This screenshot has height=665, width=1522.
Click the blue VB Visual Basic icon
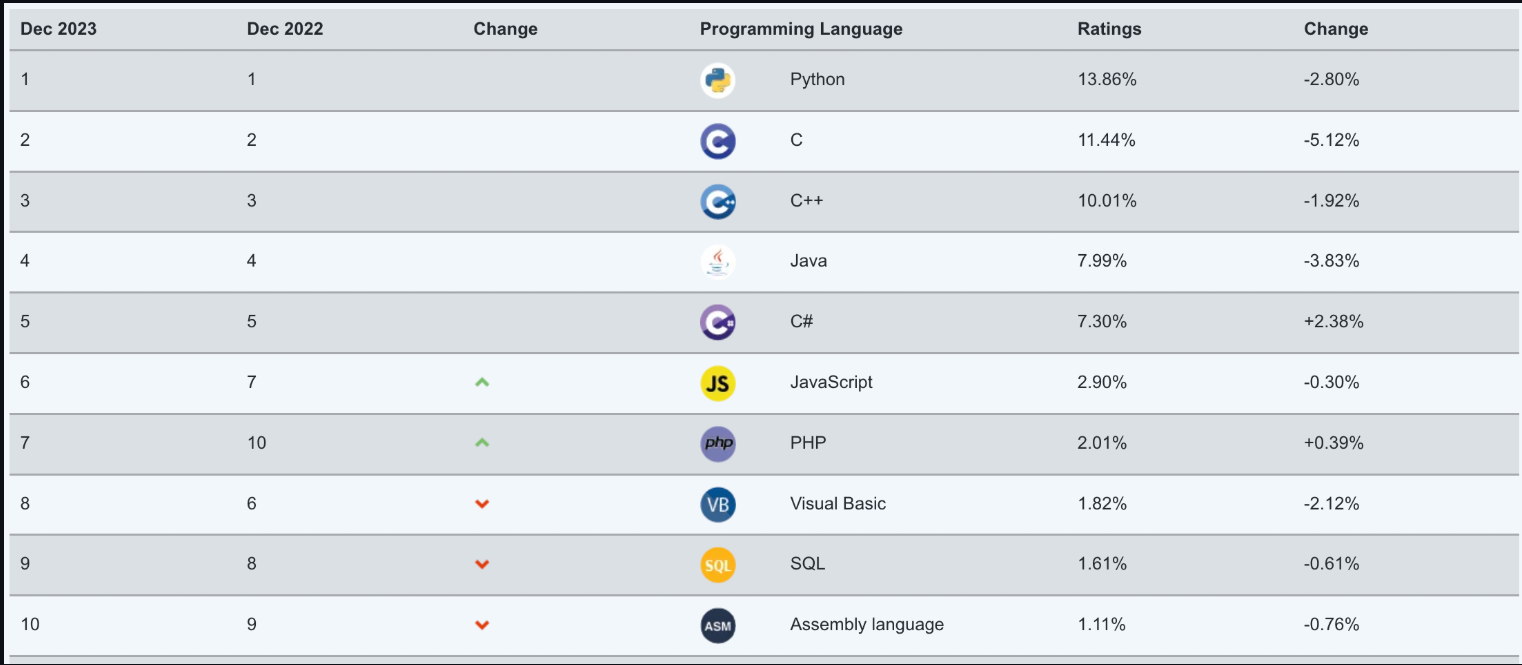coord(717,504)
